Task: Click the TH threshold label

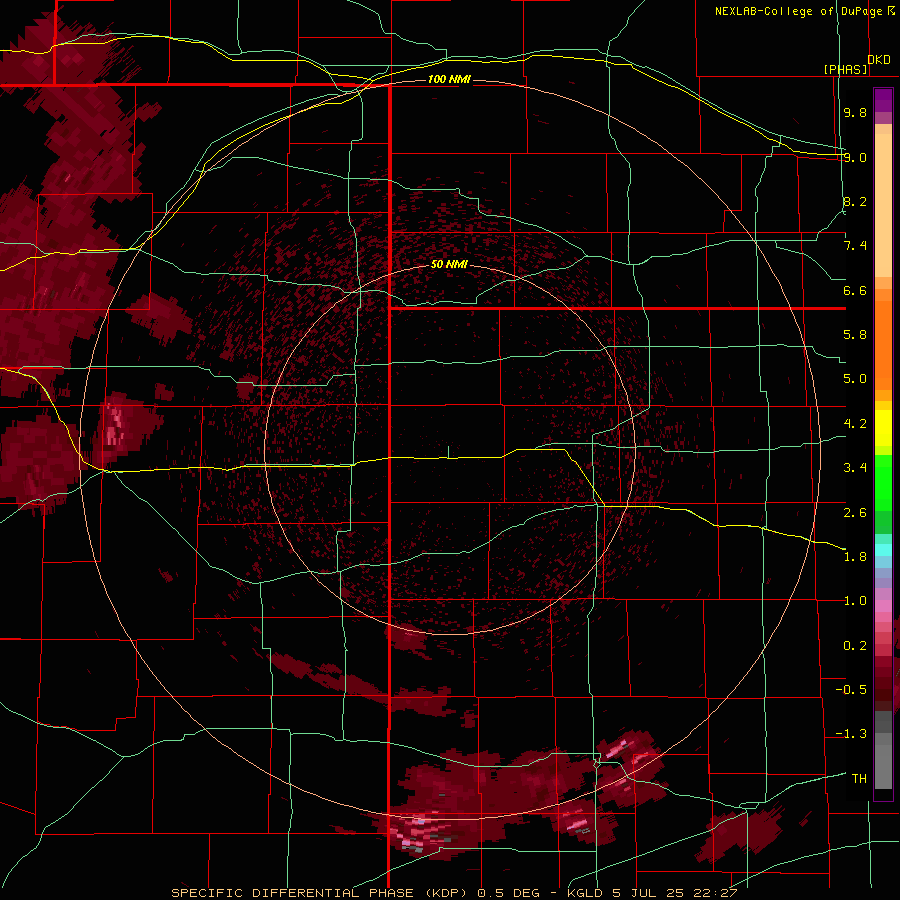Action: (x=859, y=779)
